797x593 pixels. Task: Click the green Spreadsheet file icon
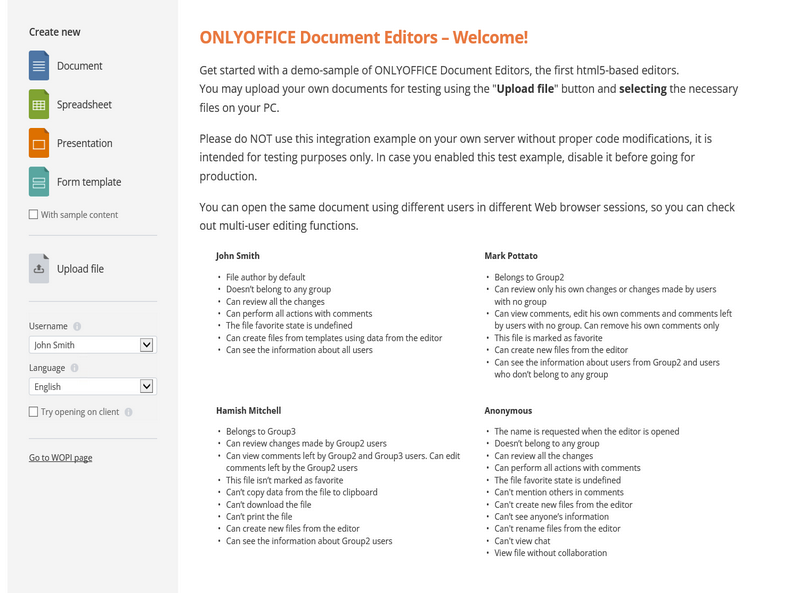[39, 104]
